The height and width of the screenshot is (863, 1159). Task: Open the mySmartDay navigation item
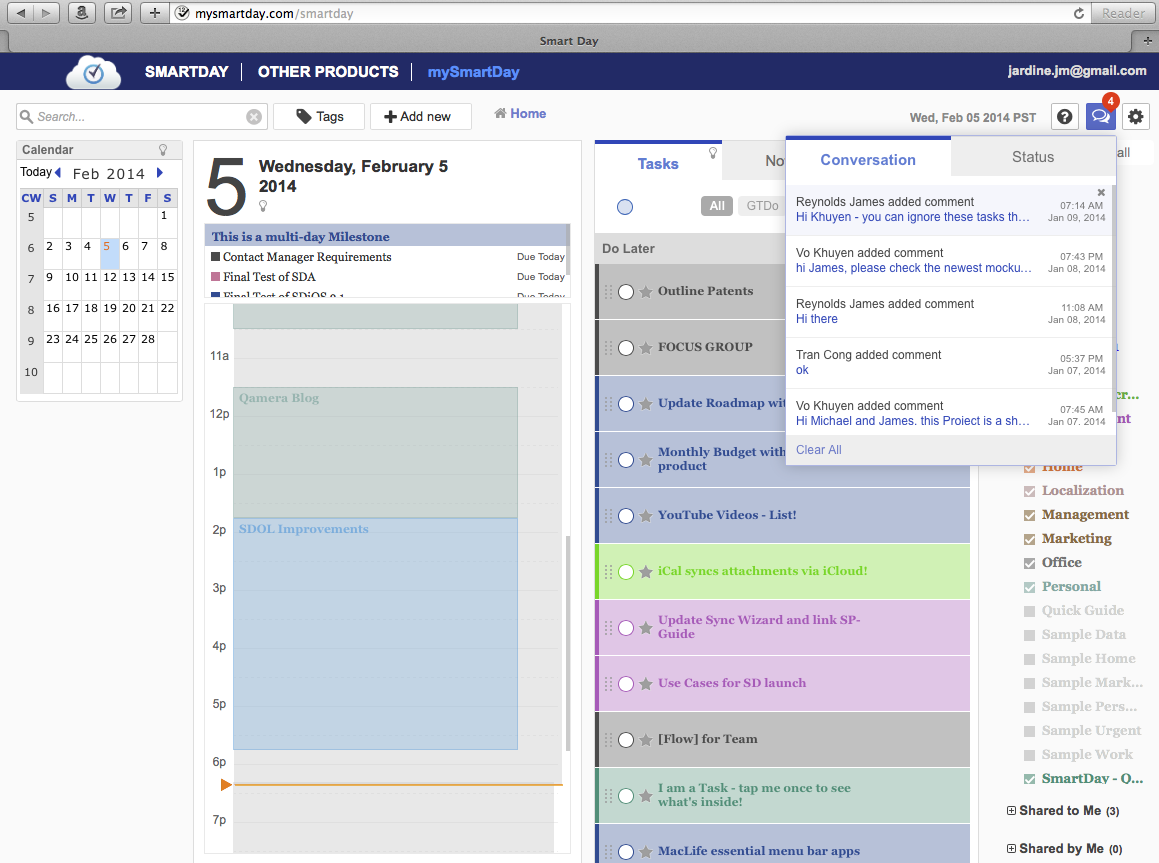474,72
